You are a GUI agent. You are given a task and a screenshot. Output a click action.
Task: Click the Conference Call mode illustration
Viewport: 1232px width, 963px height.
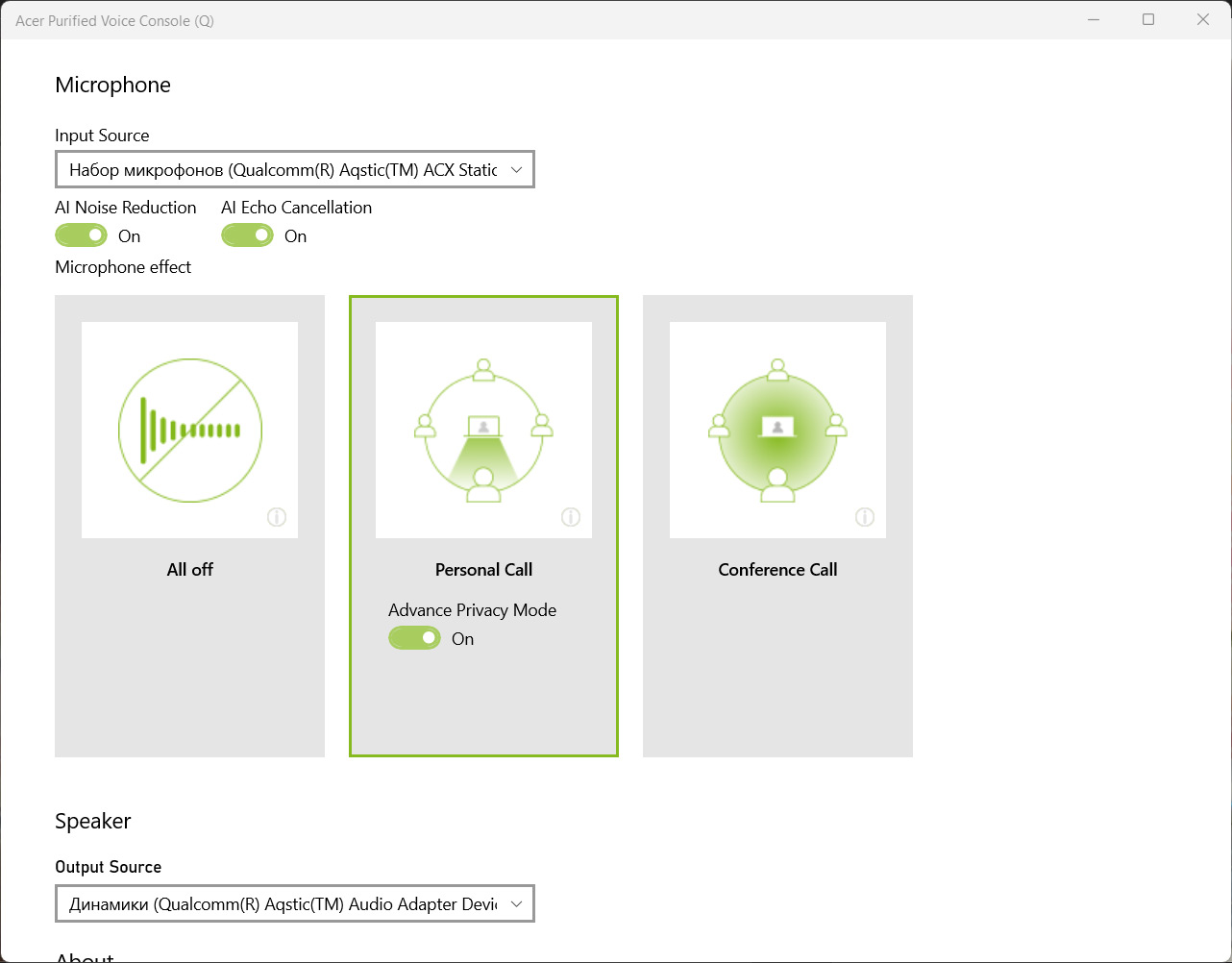pos(777,430)
